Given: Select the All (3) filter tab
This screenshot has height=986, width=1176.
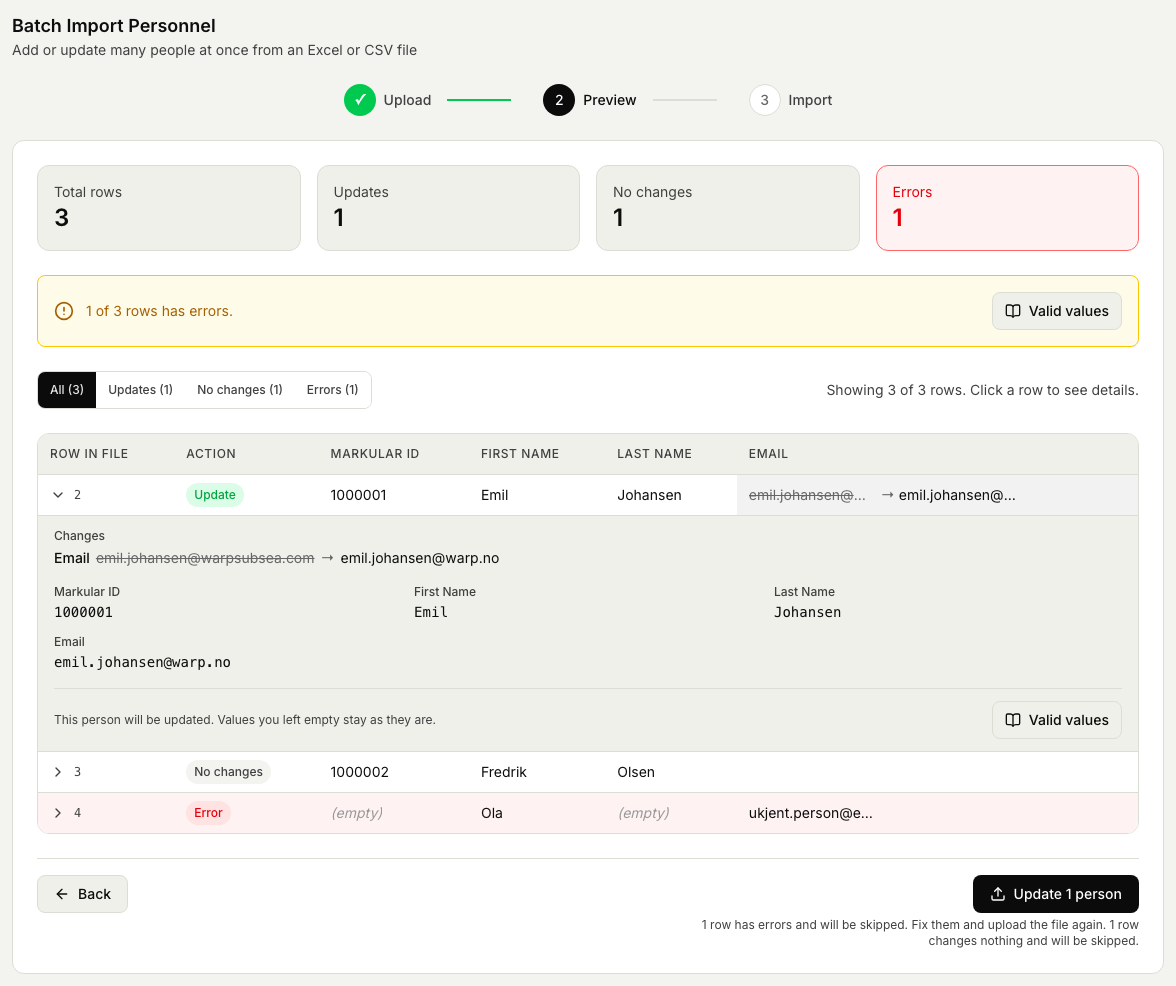Looking at the screenshot, I should coord(67,390).
